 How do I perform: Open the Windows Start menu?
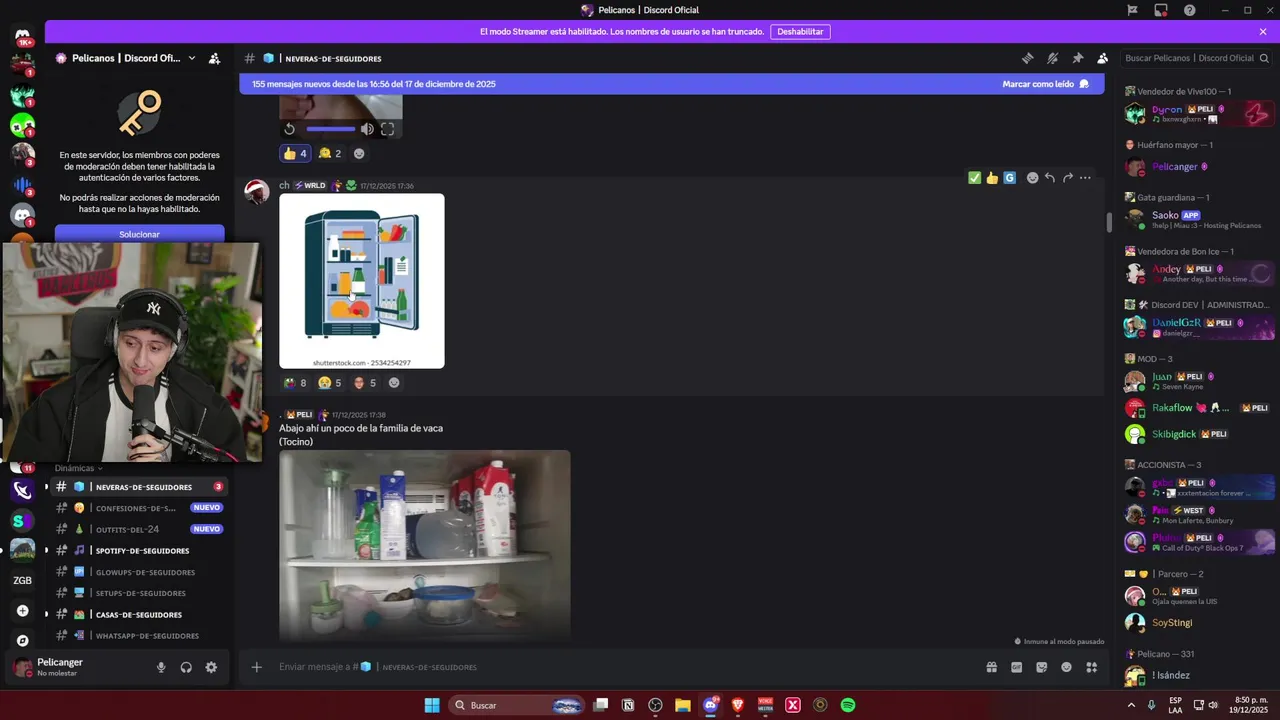(x=432, y=705)
